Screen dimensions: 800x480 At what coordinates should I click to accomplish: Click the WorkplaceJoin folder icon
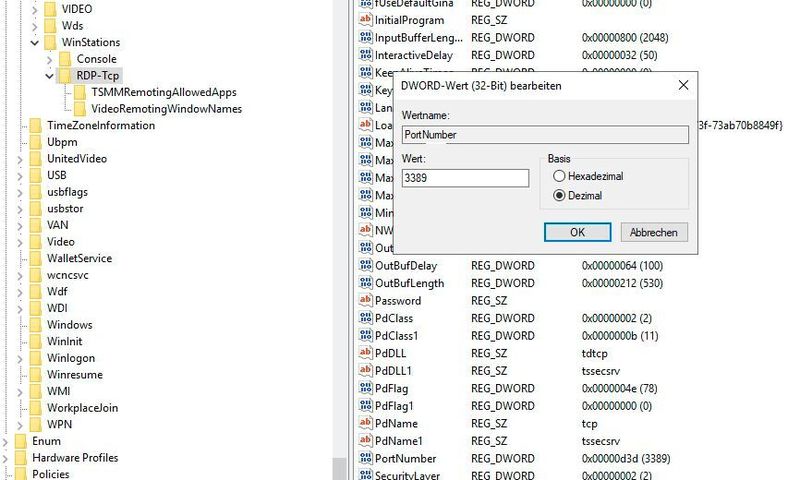[x=35, y=408]
